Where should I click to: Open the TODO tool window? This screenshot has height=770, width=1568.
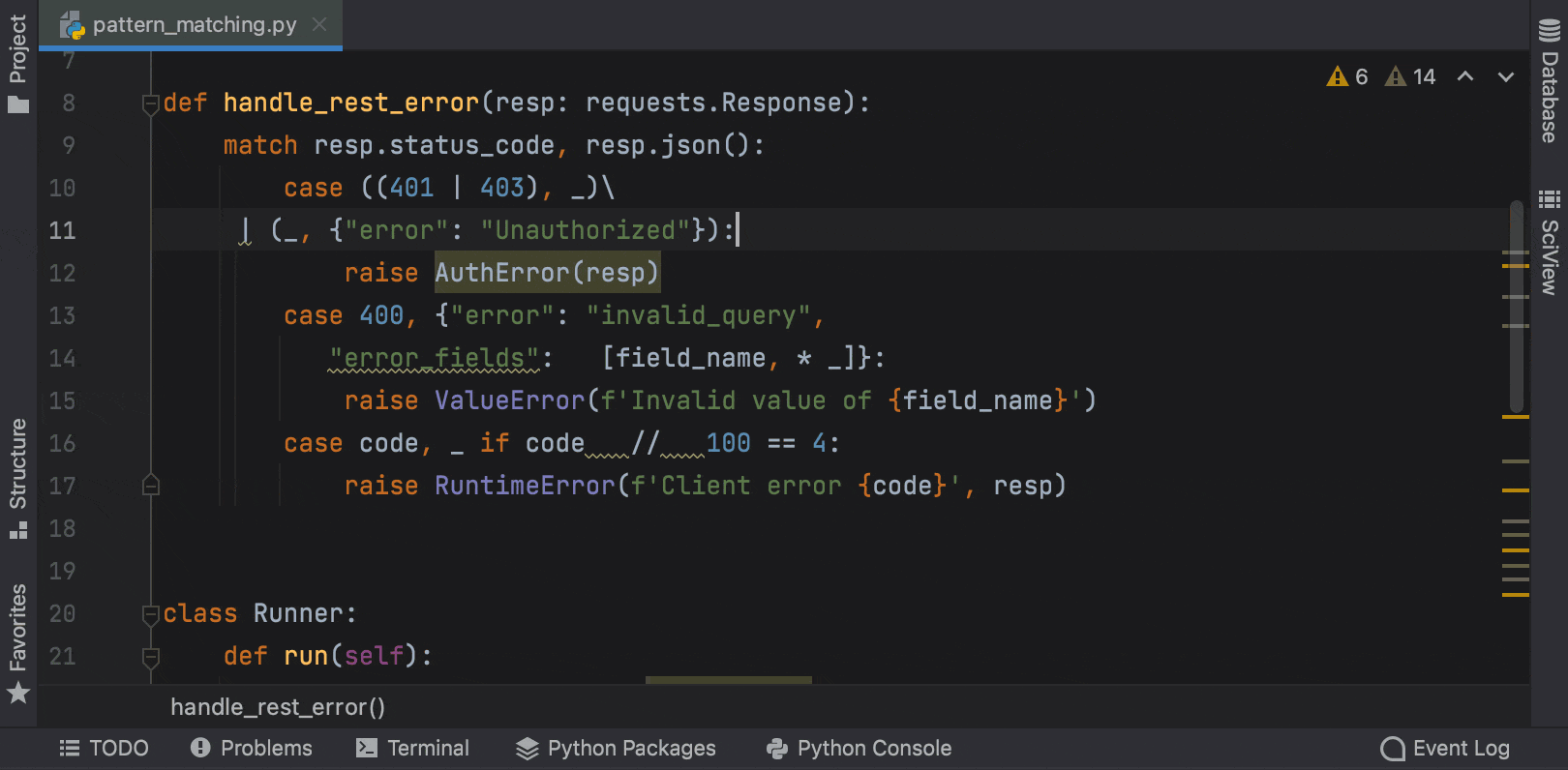[104, 748]
